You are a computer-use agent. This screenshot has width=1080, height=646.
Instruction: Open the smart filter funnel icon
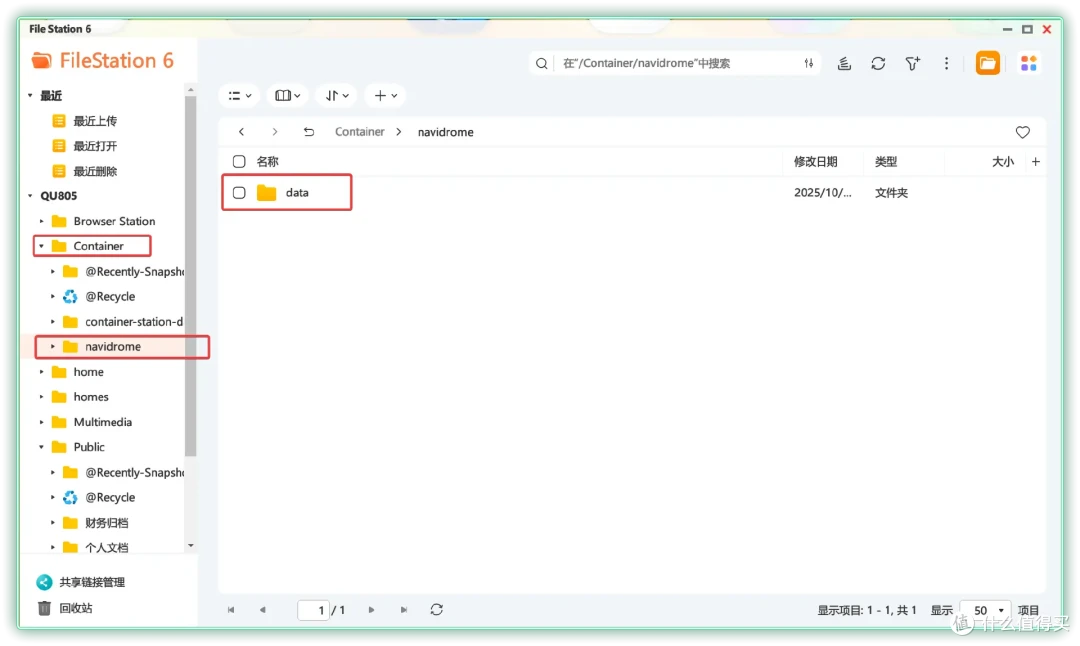[913, 63]
